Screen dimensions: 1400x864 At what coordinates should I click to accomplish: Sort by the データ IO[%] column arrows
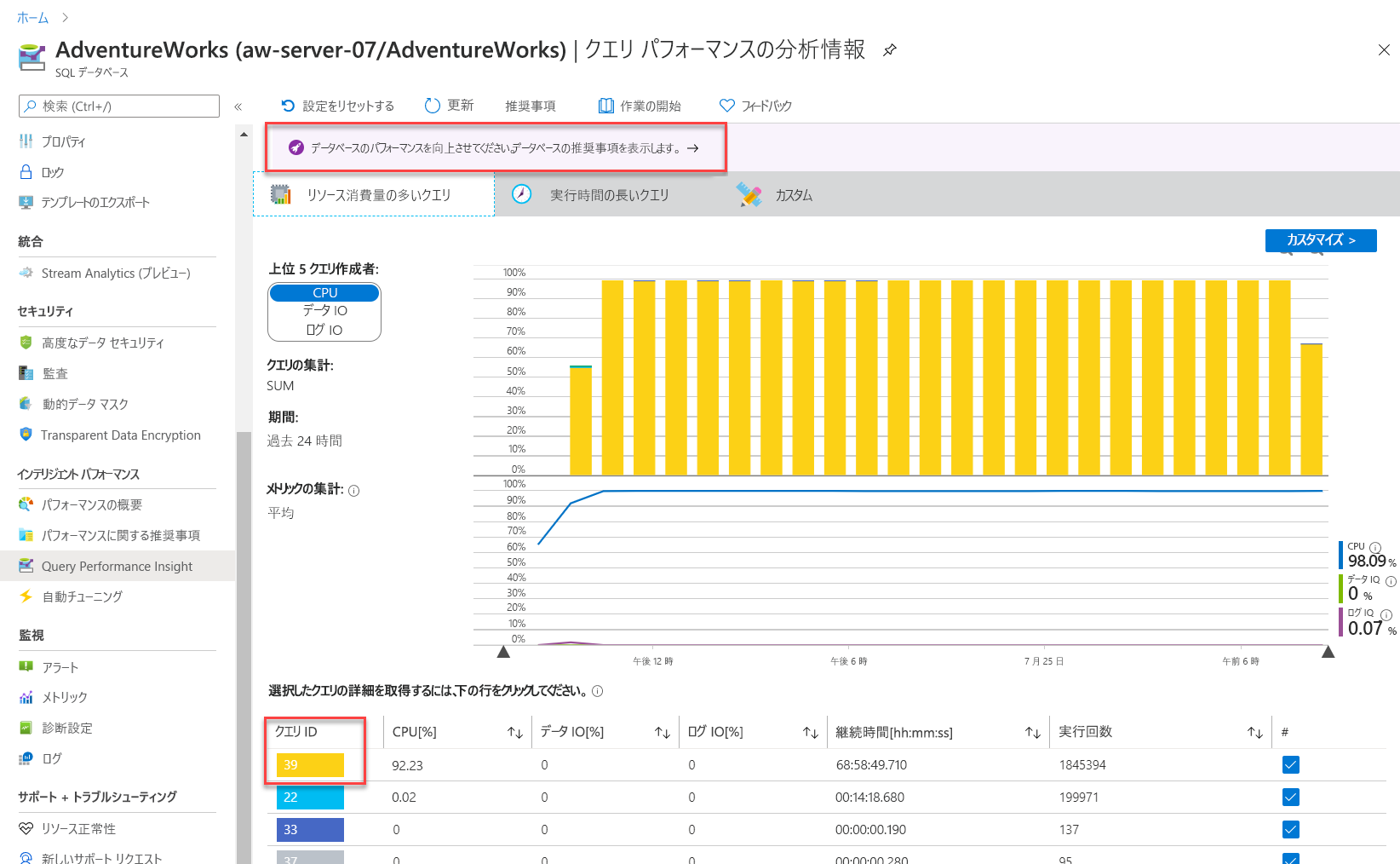[x=663, y=733]
